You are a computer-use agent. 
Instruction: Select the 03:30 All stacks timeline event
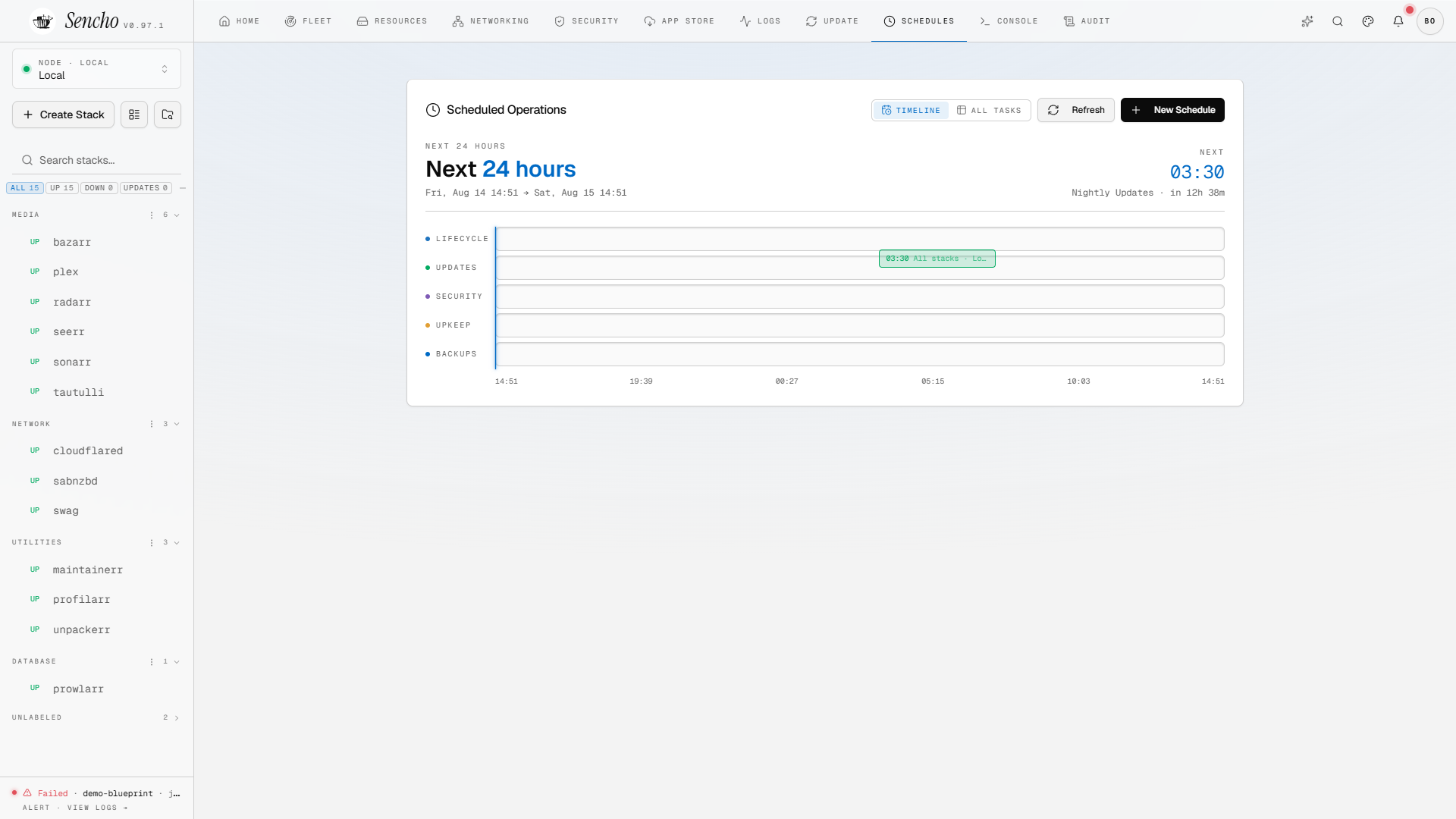click(937, 259)
